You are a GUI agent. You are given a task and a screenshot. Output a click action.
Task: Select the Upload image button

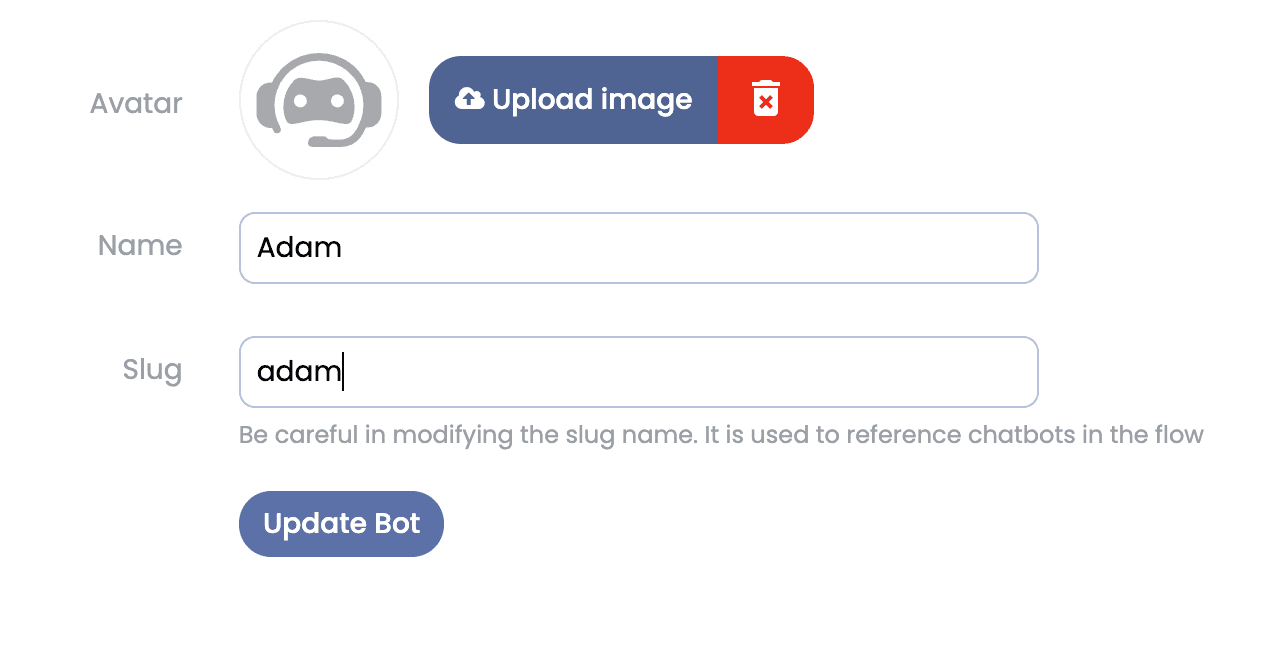pos(573,100)
